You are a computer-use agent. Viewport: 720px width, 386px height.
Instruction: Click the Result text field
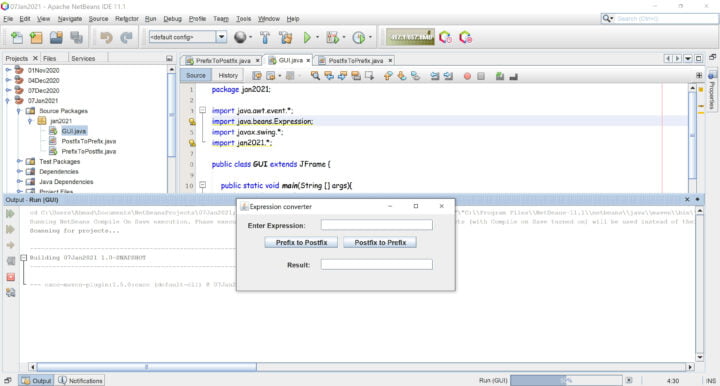[377, 264]
